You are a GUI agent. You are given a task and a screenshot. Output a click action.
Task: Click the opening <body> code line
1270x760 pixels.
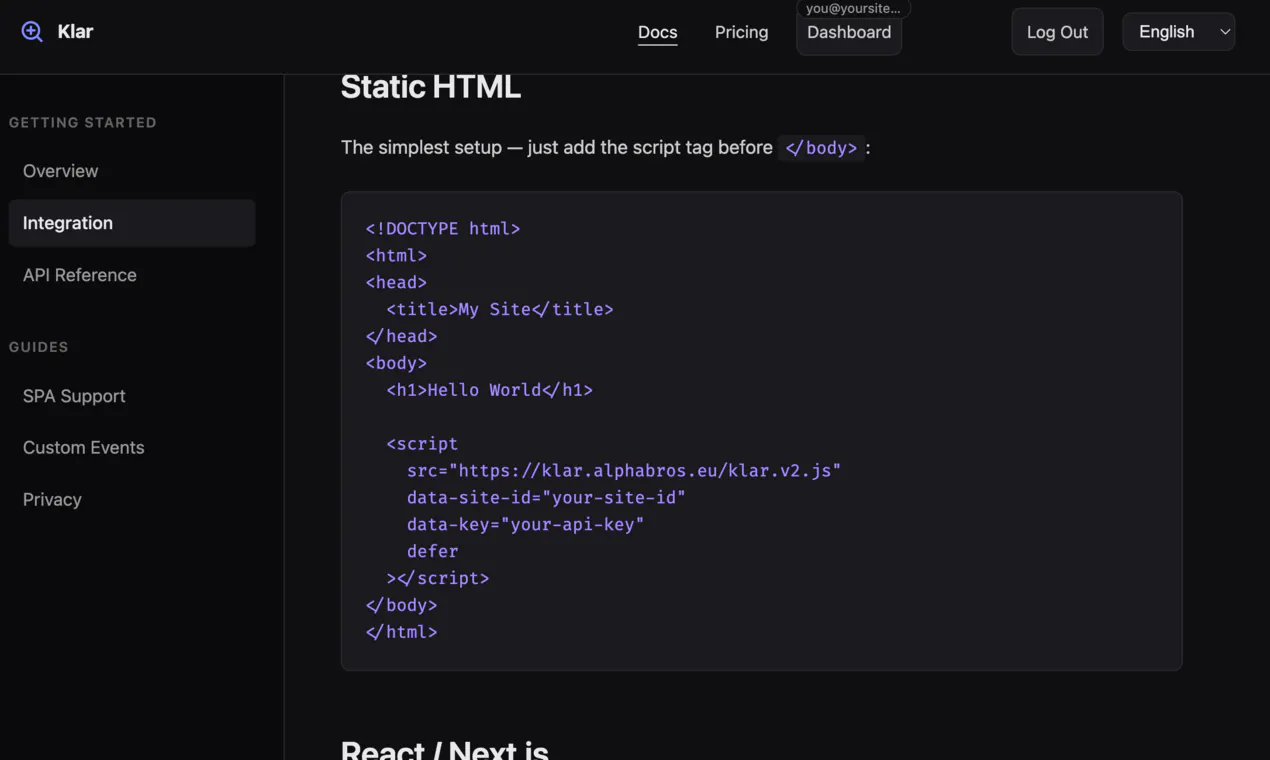[x=397, y=364]
